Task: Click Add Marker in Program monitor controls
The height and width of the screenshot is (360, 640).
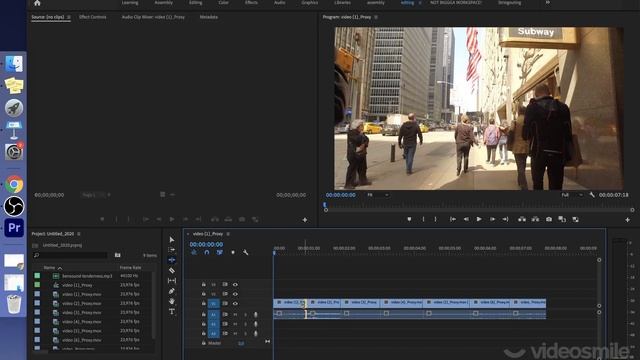Action: pos(409,220)
